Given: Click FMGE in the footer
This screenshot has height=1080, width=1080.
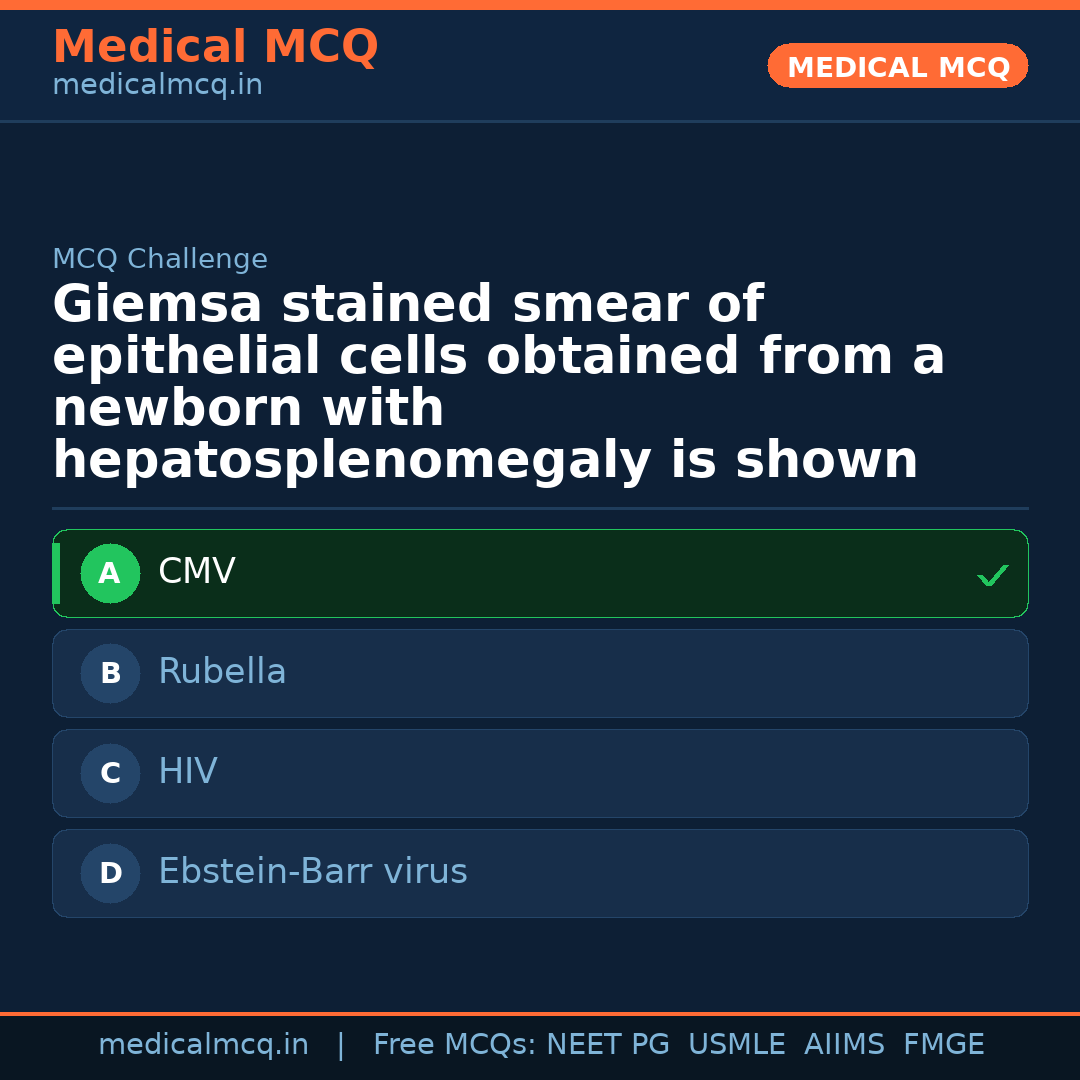Looking at the screenshot, I should (x=943, y=1045).
